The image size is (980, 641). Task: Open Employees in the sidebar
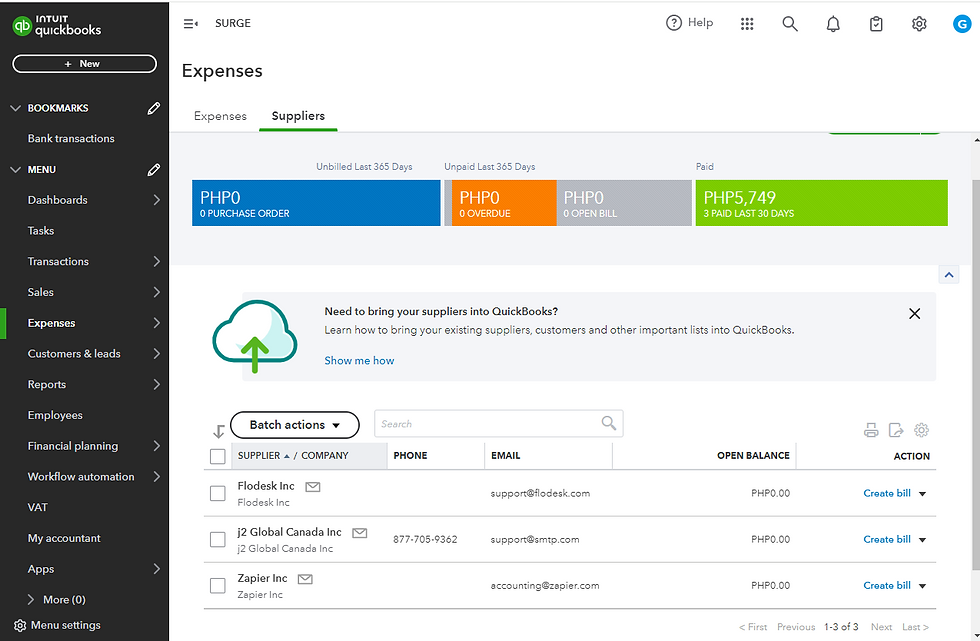coord(55,415)
